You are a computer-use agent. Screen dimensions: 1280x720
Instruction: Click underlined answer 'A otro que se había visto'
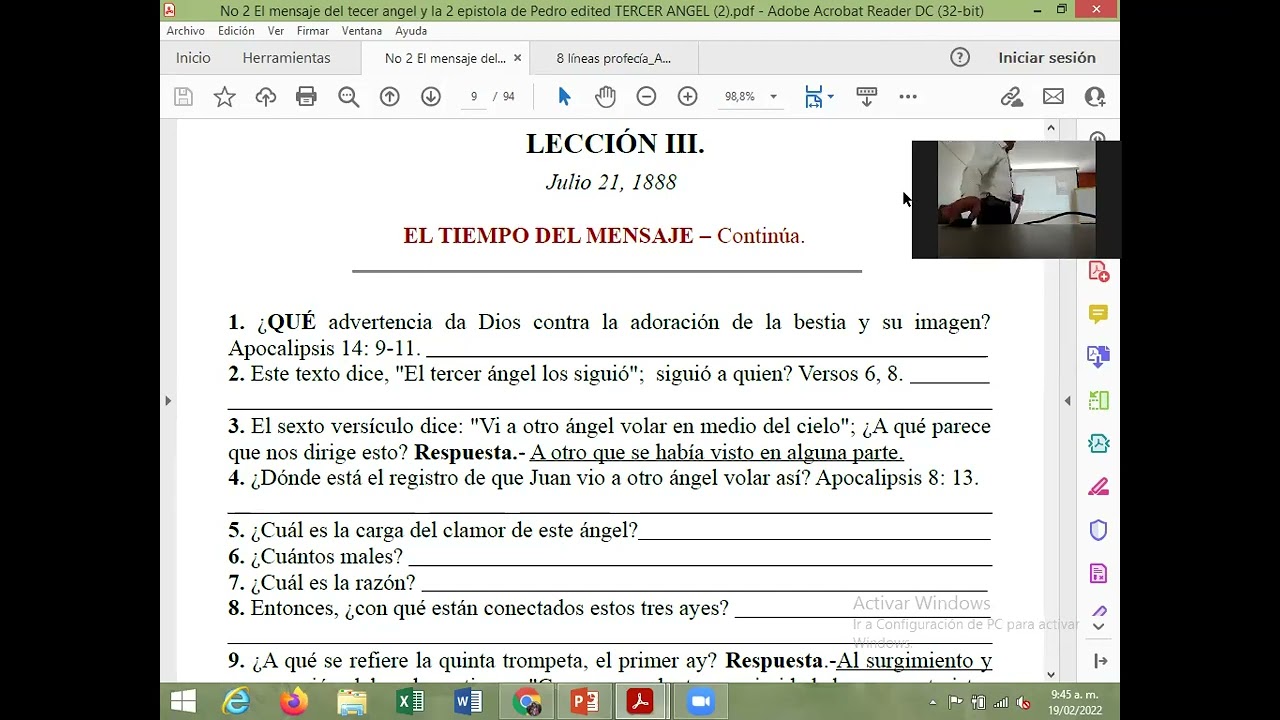click(716, 452)
